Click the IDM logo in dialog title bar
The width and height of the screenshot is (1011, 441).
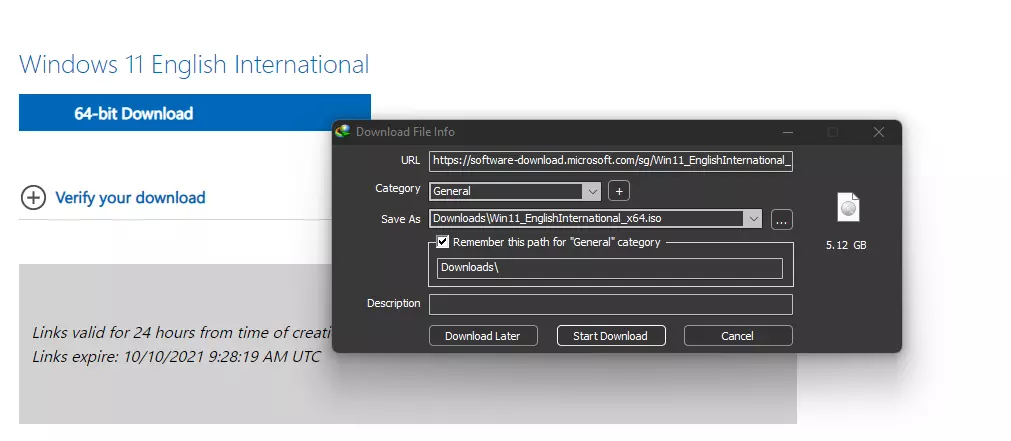click(343, 132)
